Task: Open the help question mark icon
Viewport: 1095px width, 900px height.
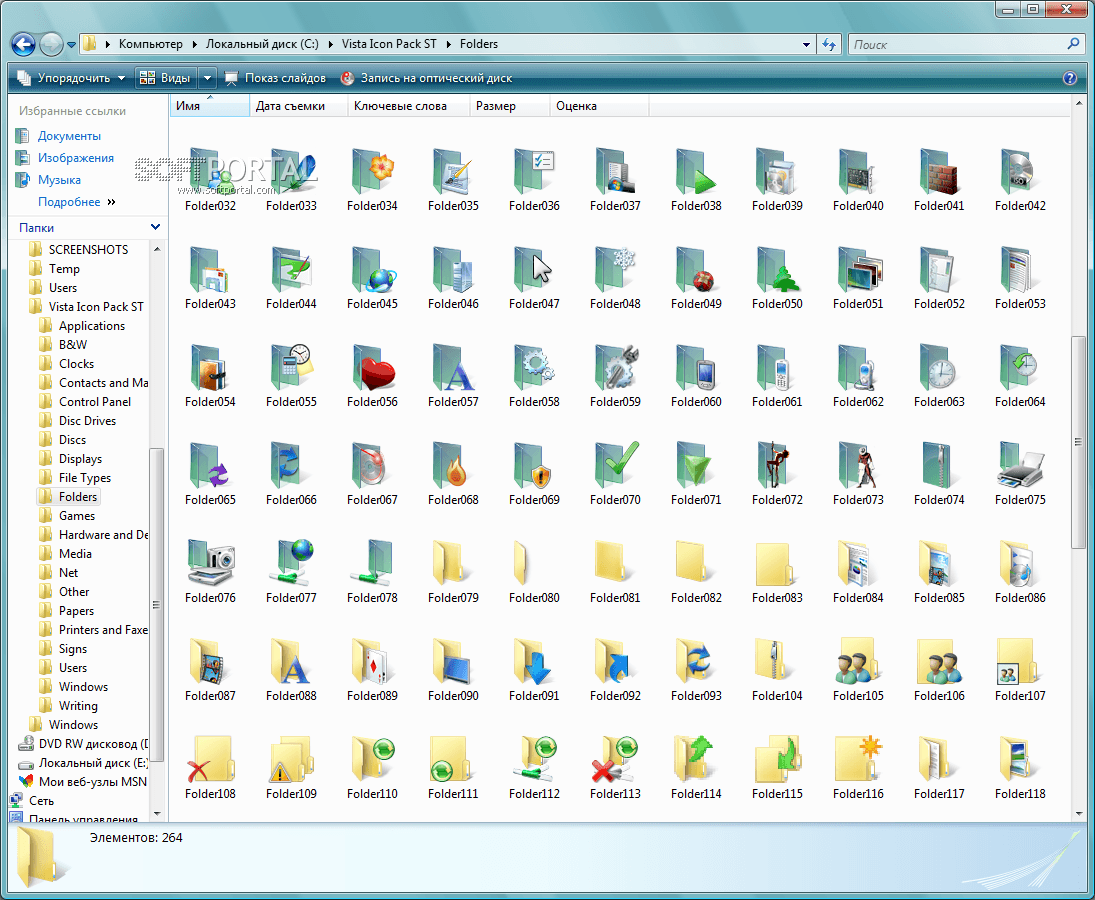Action: pyautogui.click(x=1069, y=78)
